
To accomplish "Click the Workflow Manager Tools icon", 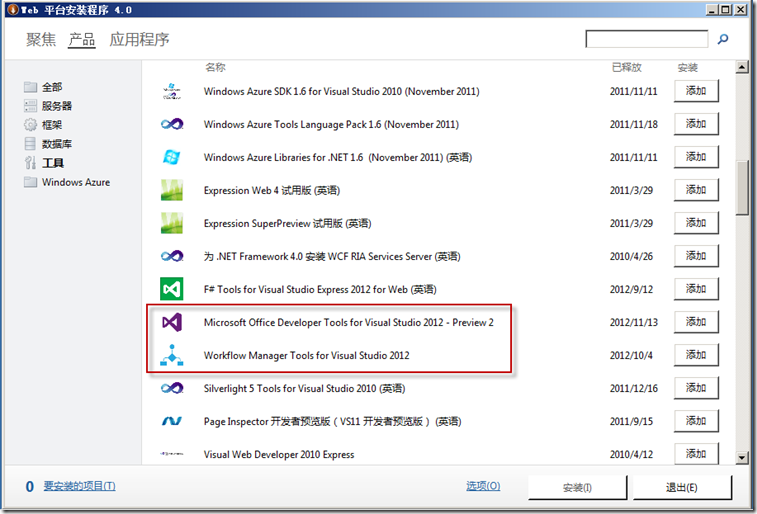I will tap(172, 355).
